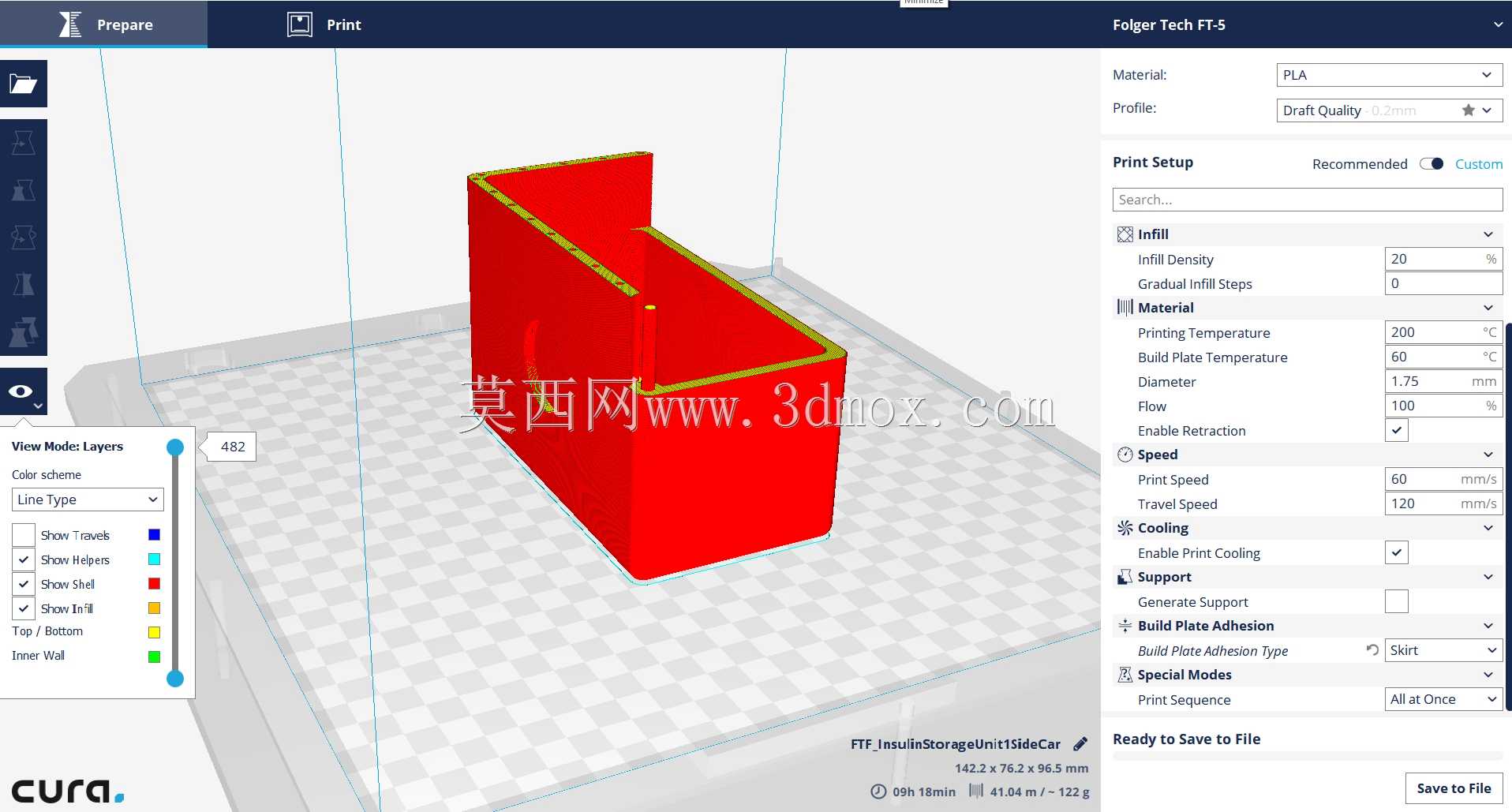This screenshot has height=812, width=1512.
Task: Click the blue Show Travels color swatch
Action: pyautogui.click(x=155, y=535)
